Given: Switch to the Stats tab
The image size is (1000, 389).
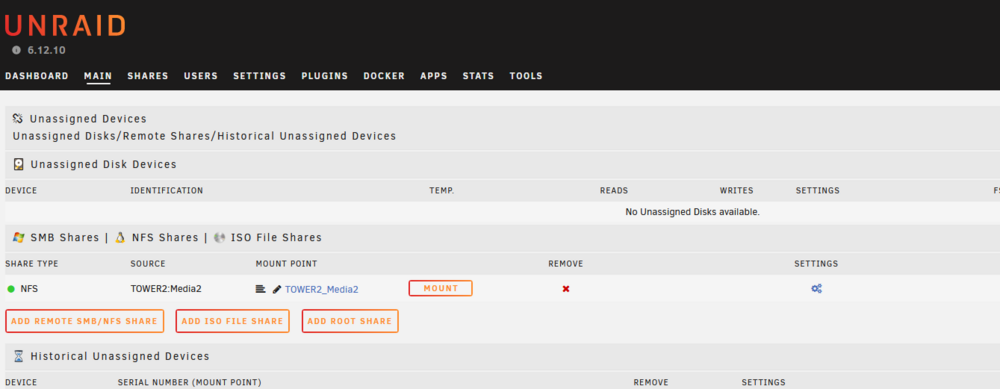Looking at the screenshot, I should (478, 76).
